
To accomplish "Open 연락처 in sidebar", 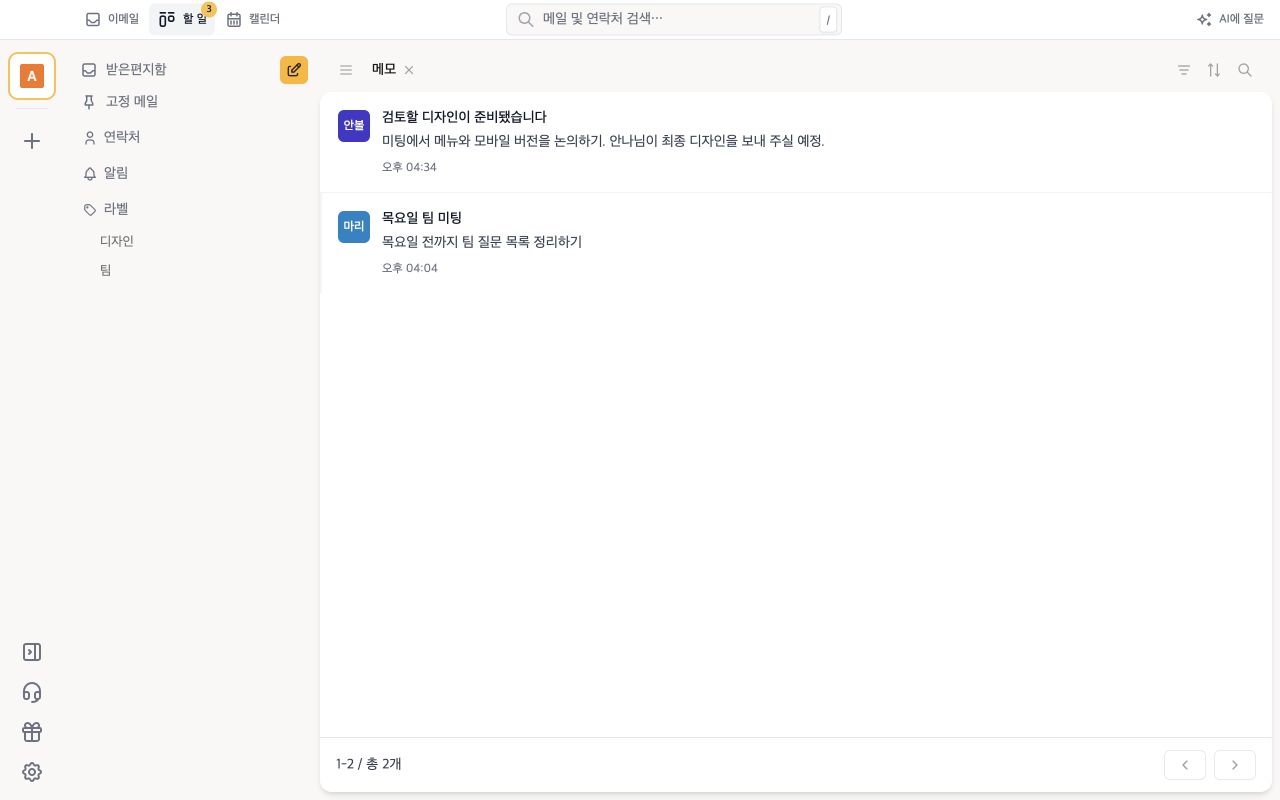I will (x=111, y=137).
